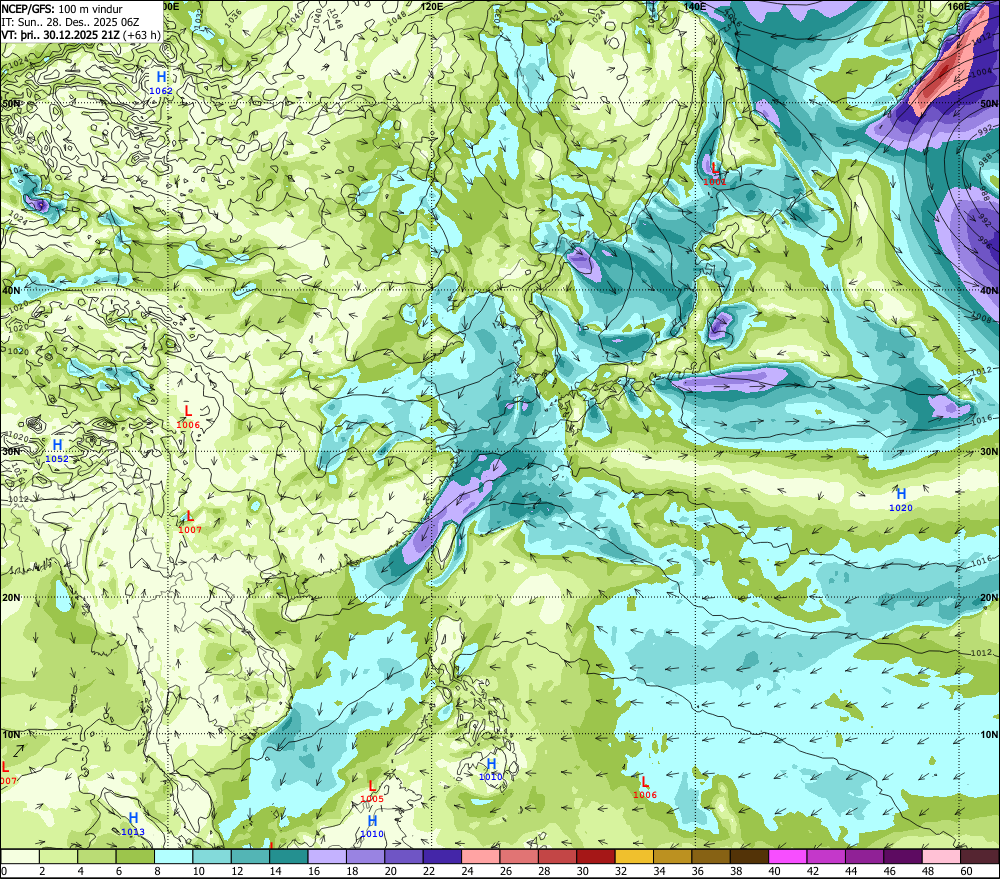Screen dimensions: 1000x879
Task: Pick the light purple 16–18 legend swatch
Action: [x=327, y=856]
